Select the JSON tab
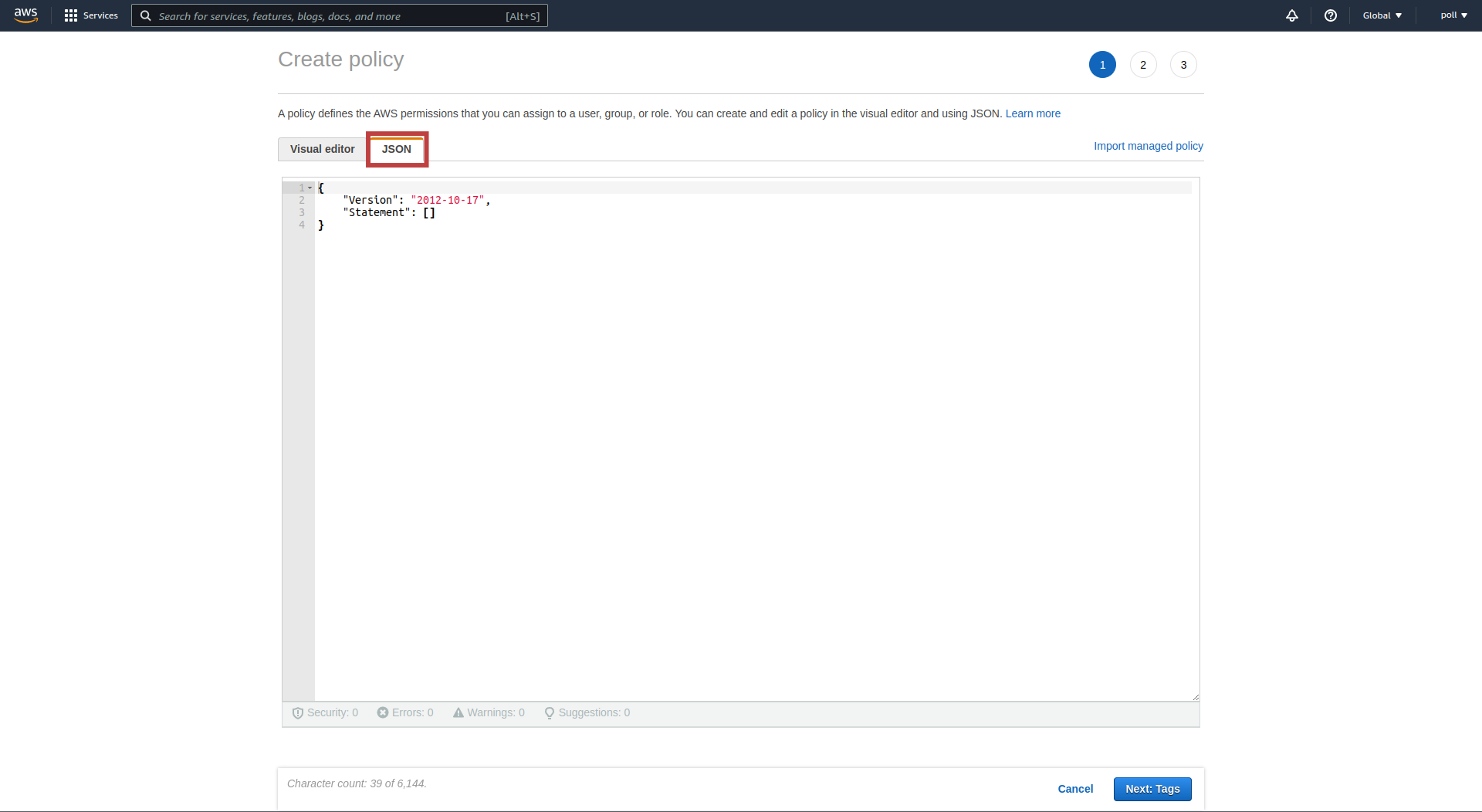This screenshot has width=1482, height=812. 397,148
